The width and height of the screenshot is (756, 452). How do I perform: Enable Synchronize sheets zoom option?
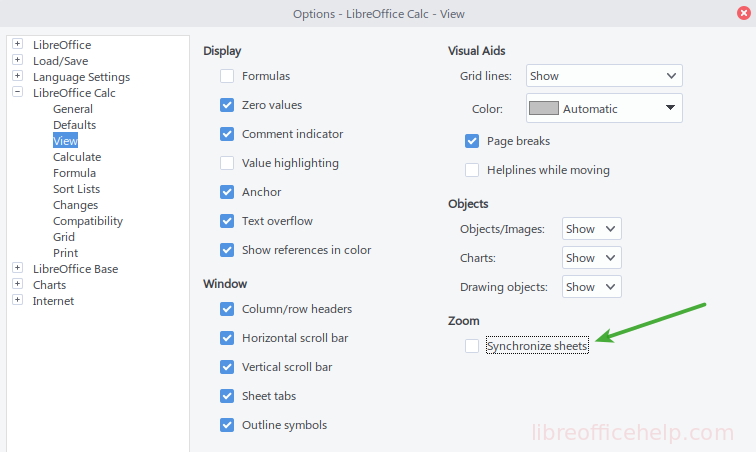coord(472,346)
